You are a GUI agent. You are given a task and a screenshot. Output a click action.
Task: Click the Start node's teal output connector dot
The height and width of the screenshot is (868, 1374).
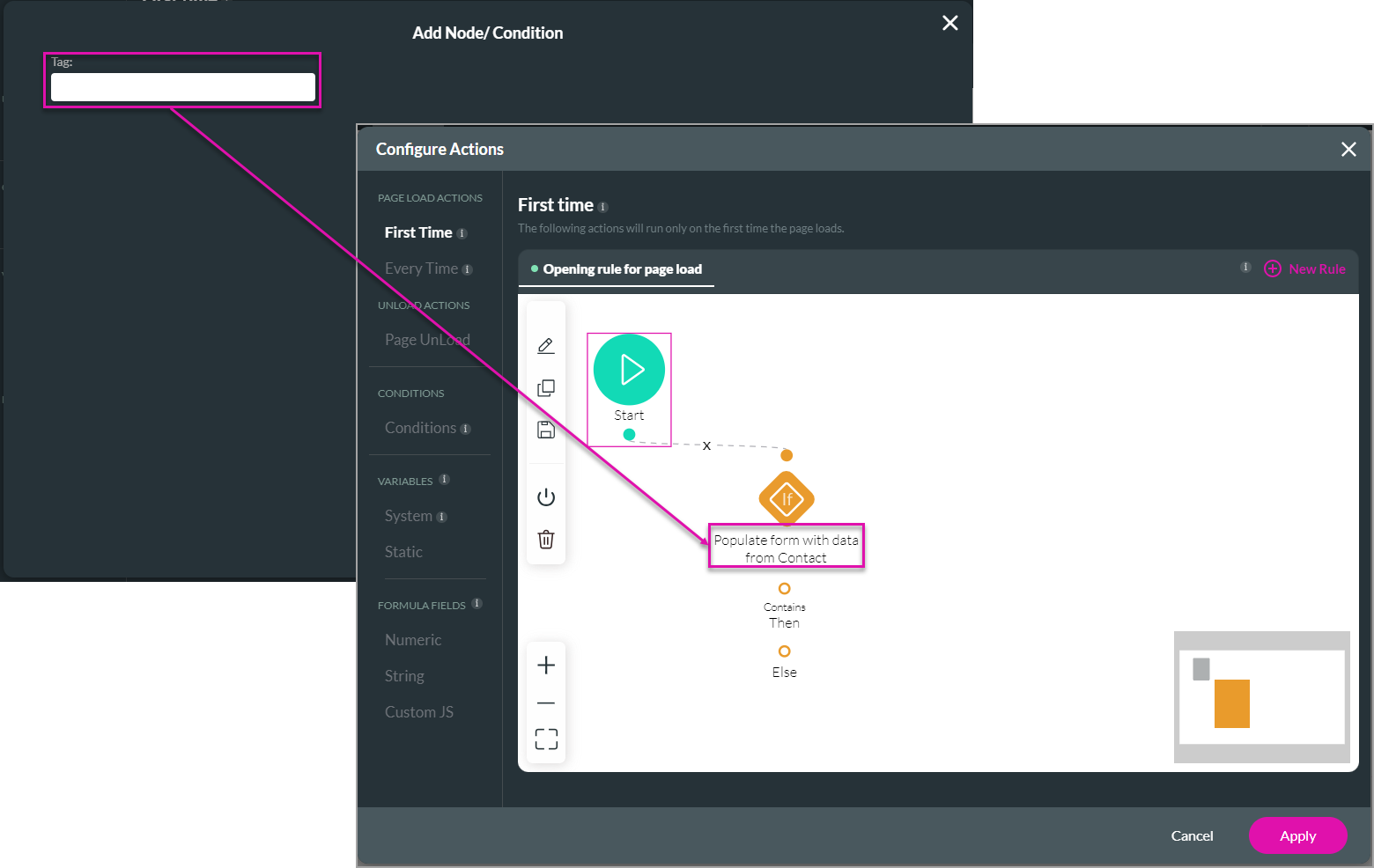[629, 435]
